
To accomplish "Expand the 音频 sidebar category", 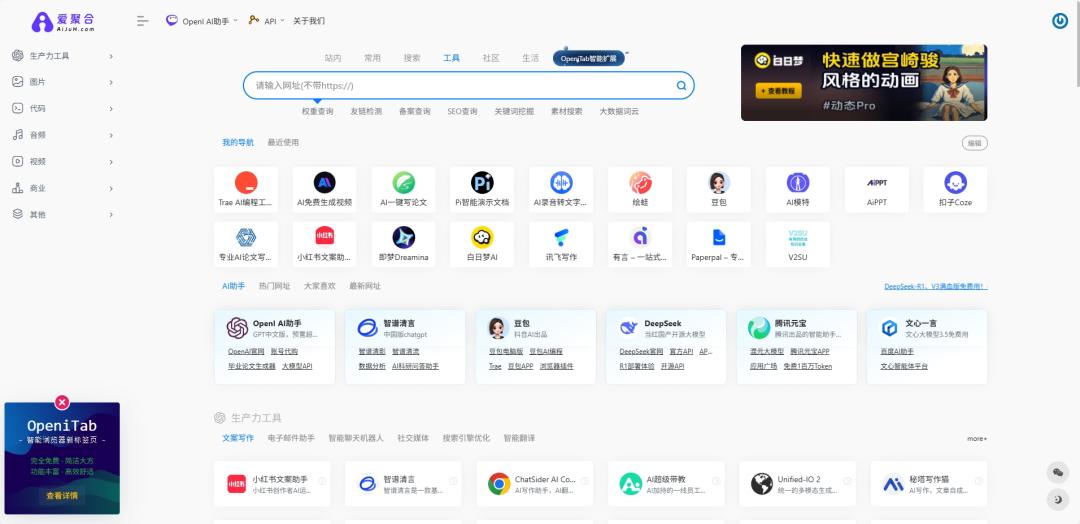I will 62,135.
